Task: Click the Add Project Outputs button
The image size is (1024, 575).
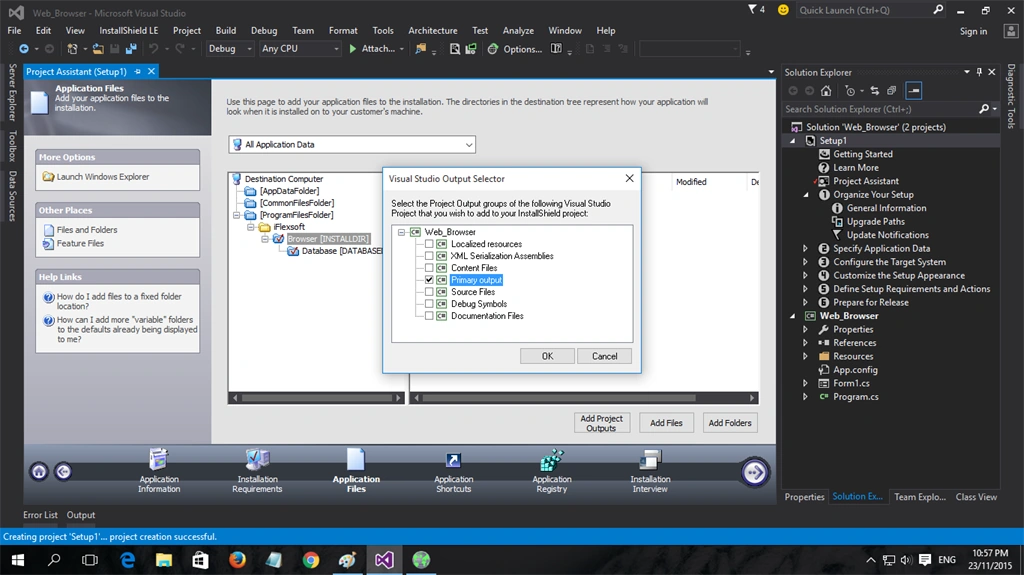Action: click(x=601, y=423)
